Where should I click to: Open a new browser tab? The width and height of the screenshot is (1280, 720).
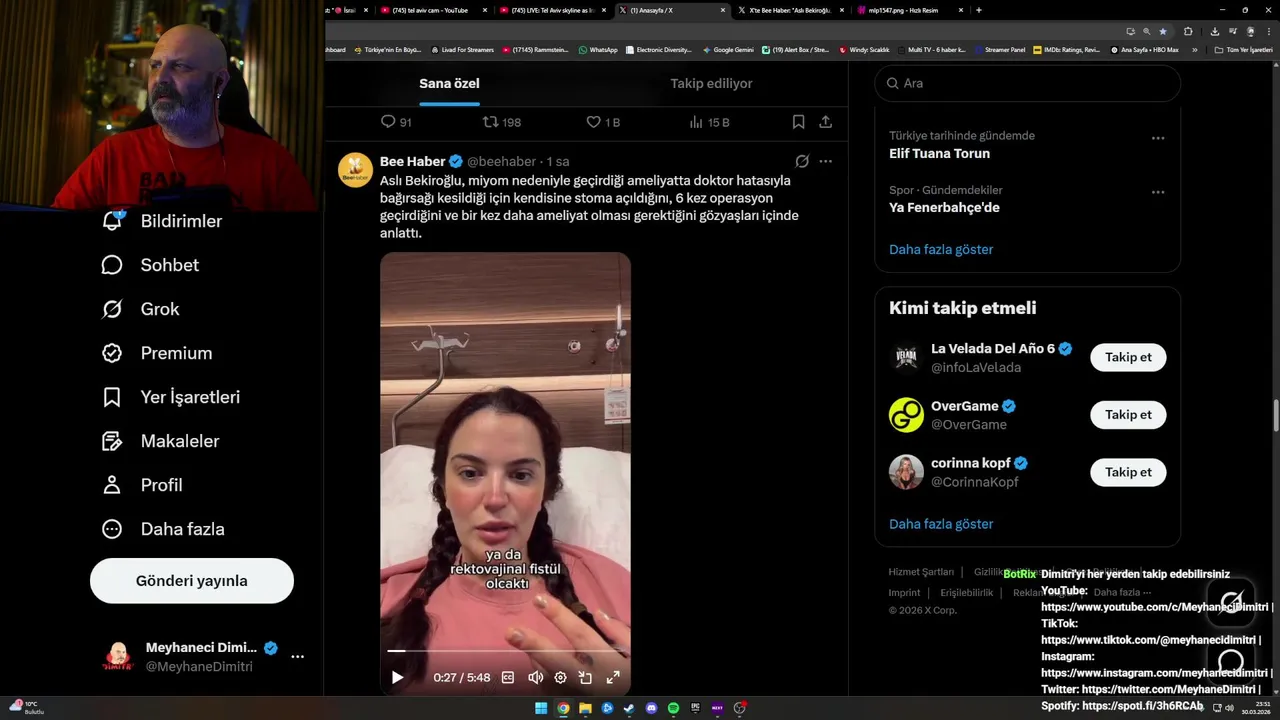point(978,10)
